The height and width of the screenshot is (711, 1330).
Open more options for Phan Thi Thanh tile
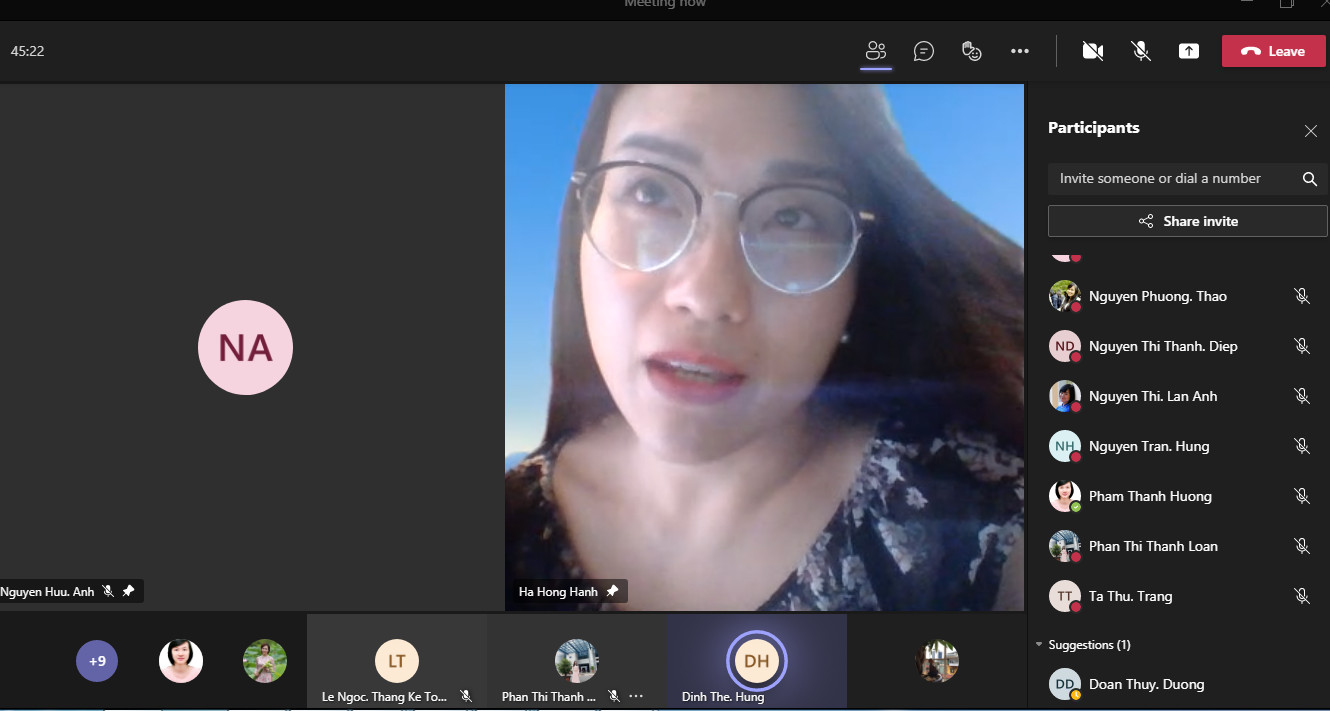coord(636,696)
